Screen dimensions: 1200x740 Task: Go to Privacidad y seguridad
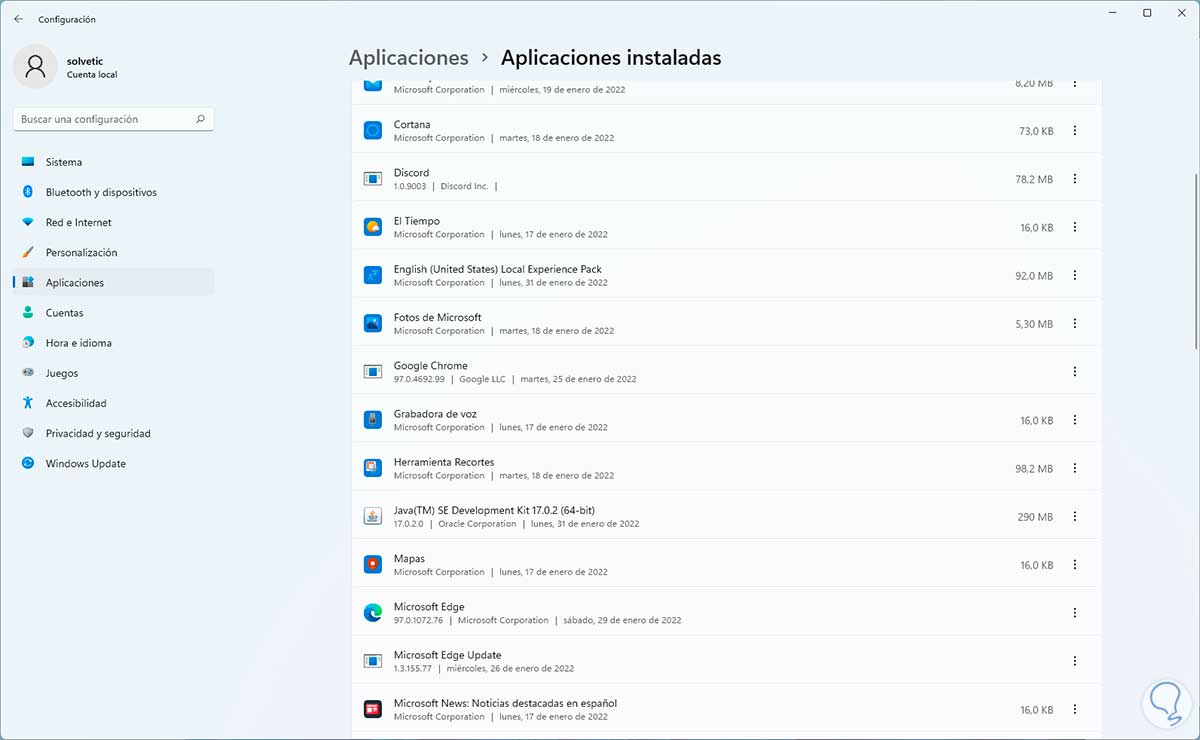(114, 433)
